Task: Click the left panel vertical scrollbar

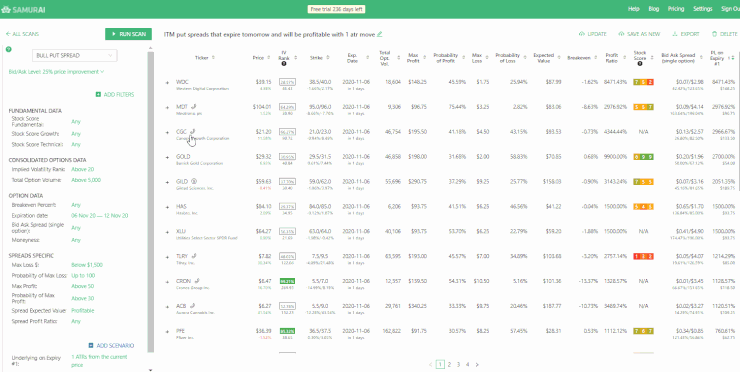Action: tap(151, 202)
